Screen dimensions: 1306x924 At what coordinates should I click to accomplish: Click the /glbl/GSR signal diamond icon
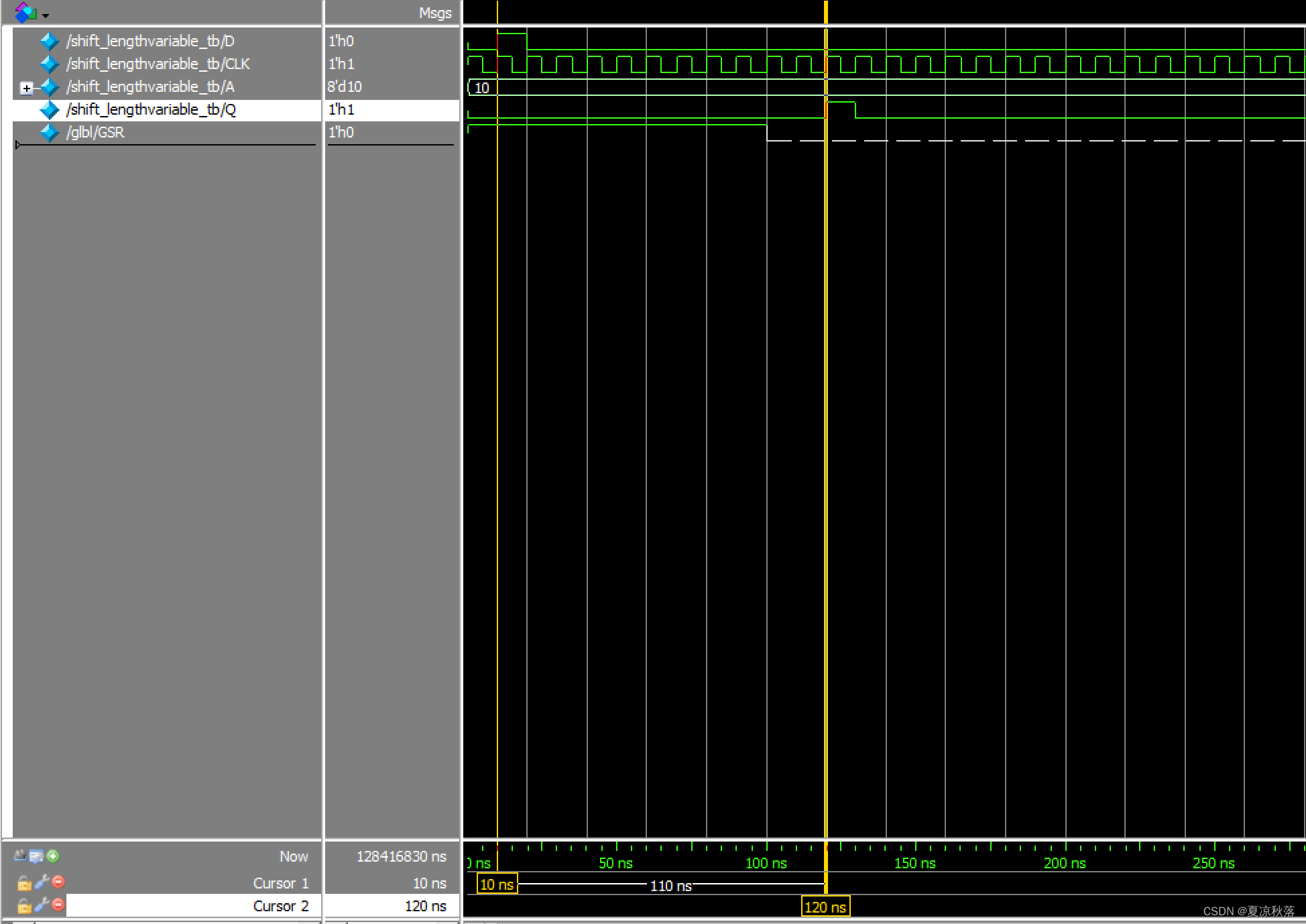pyautogui.click(x=50, y=133)
